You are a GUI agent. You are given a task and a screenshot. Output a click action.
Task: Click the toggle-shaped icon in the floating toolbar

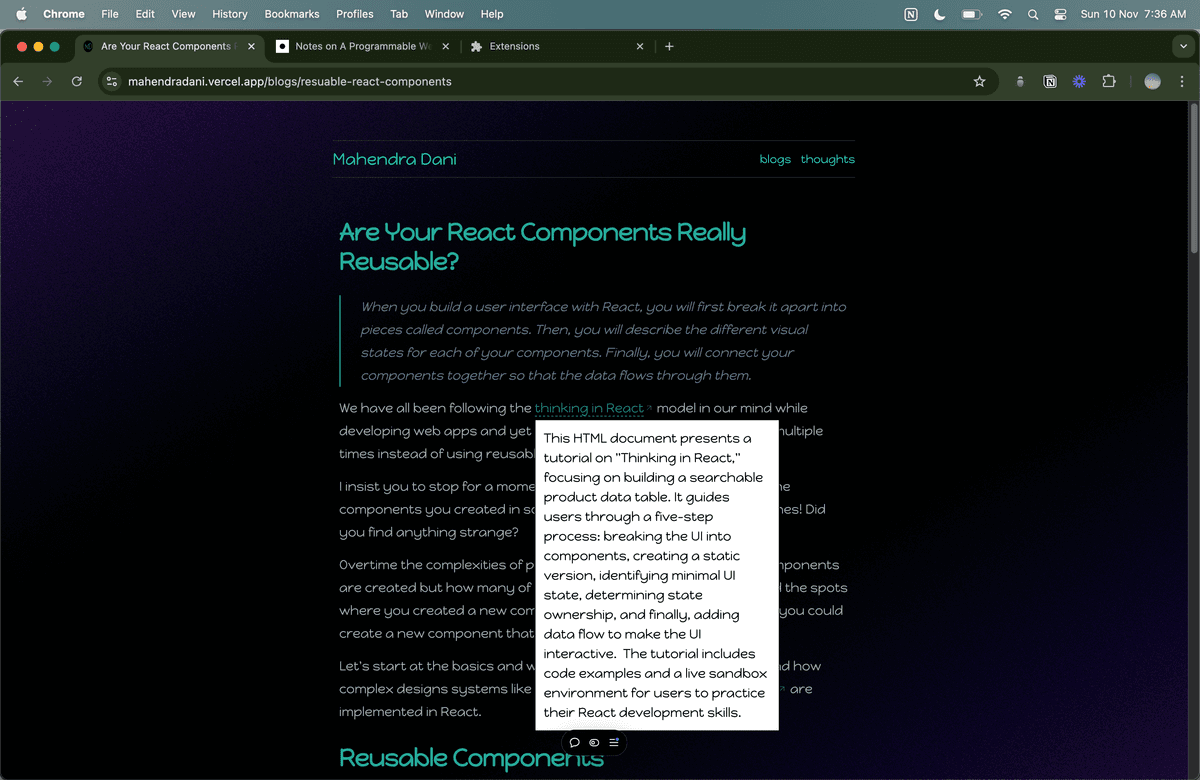594,742
